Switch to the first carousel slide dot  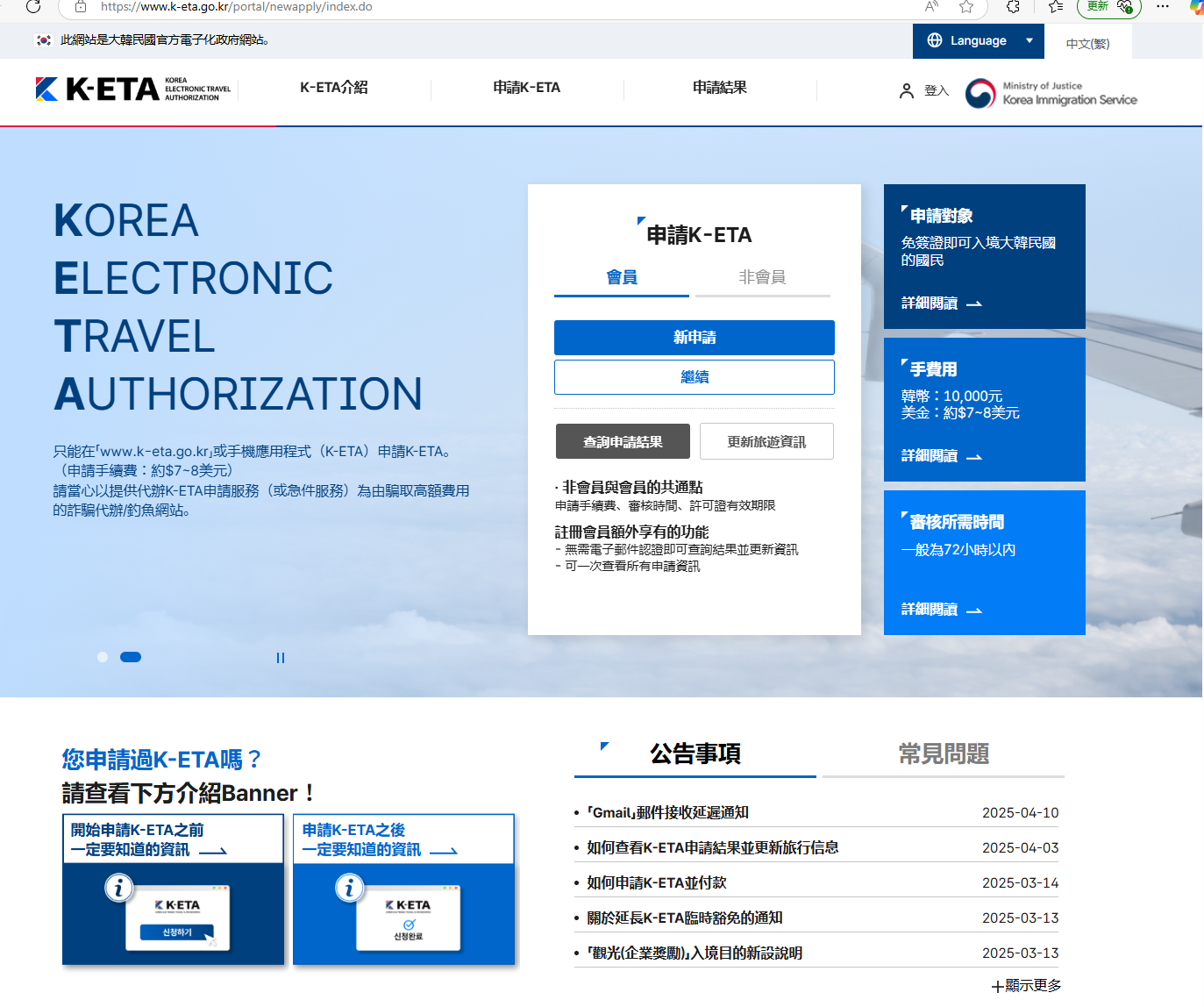point(103,657)
